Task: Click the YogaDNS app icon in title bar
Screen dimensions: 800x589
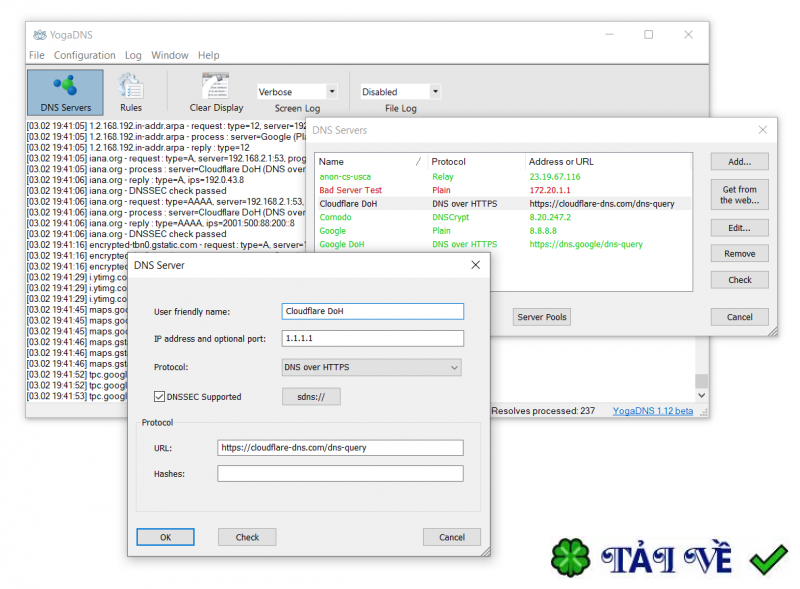Action: [x=39, y=35]
